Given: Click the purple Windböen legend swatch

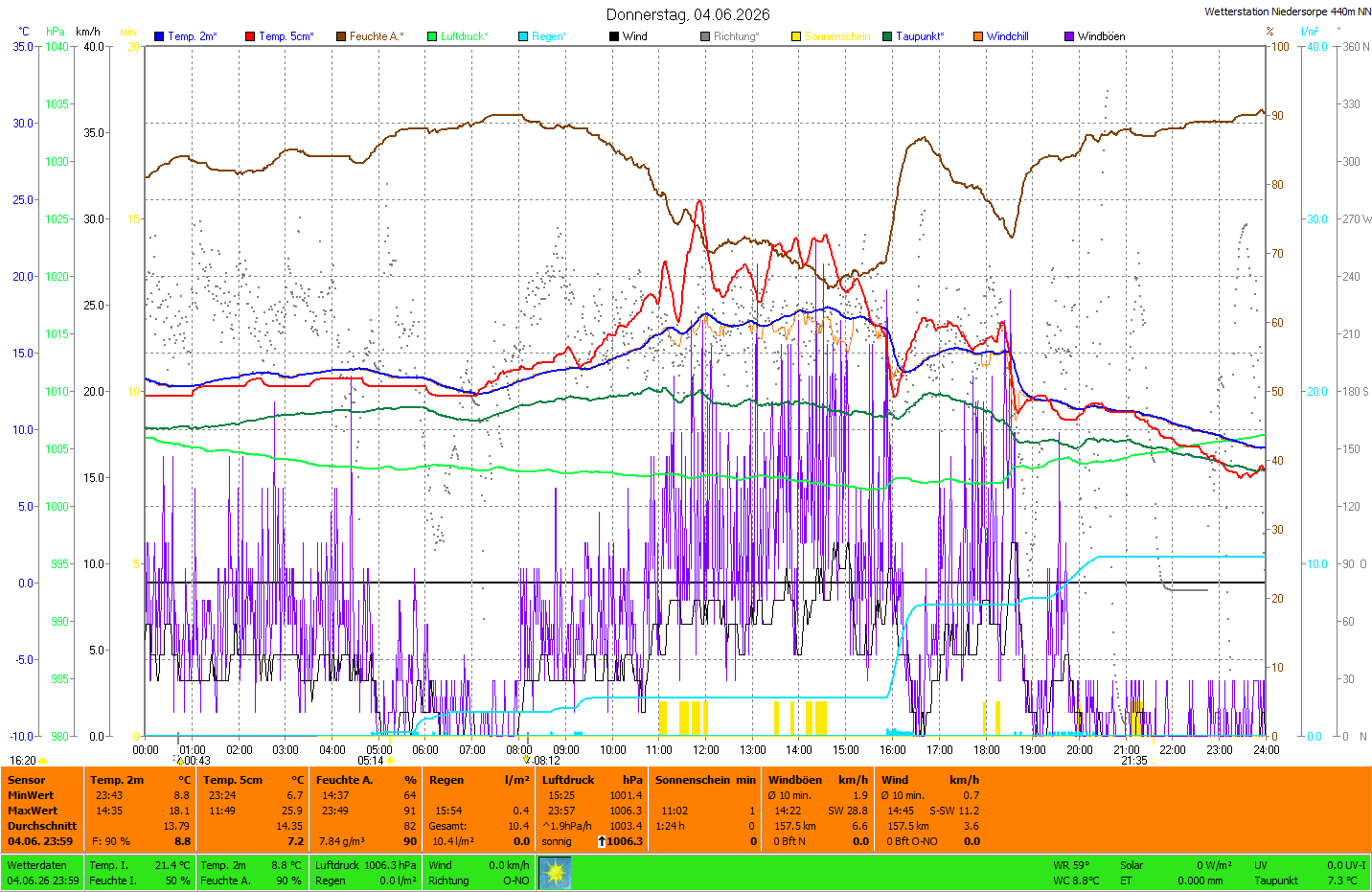Looking at the screenshot, I should (x=1069, y=36).
